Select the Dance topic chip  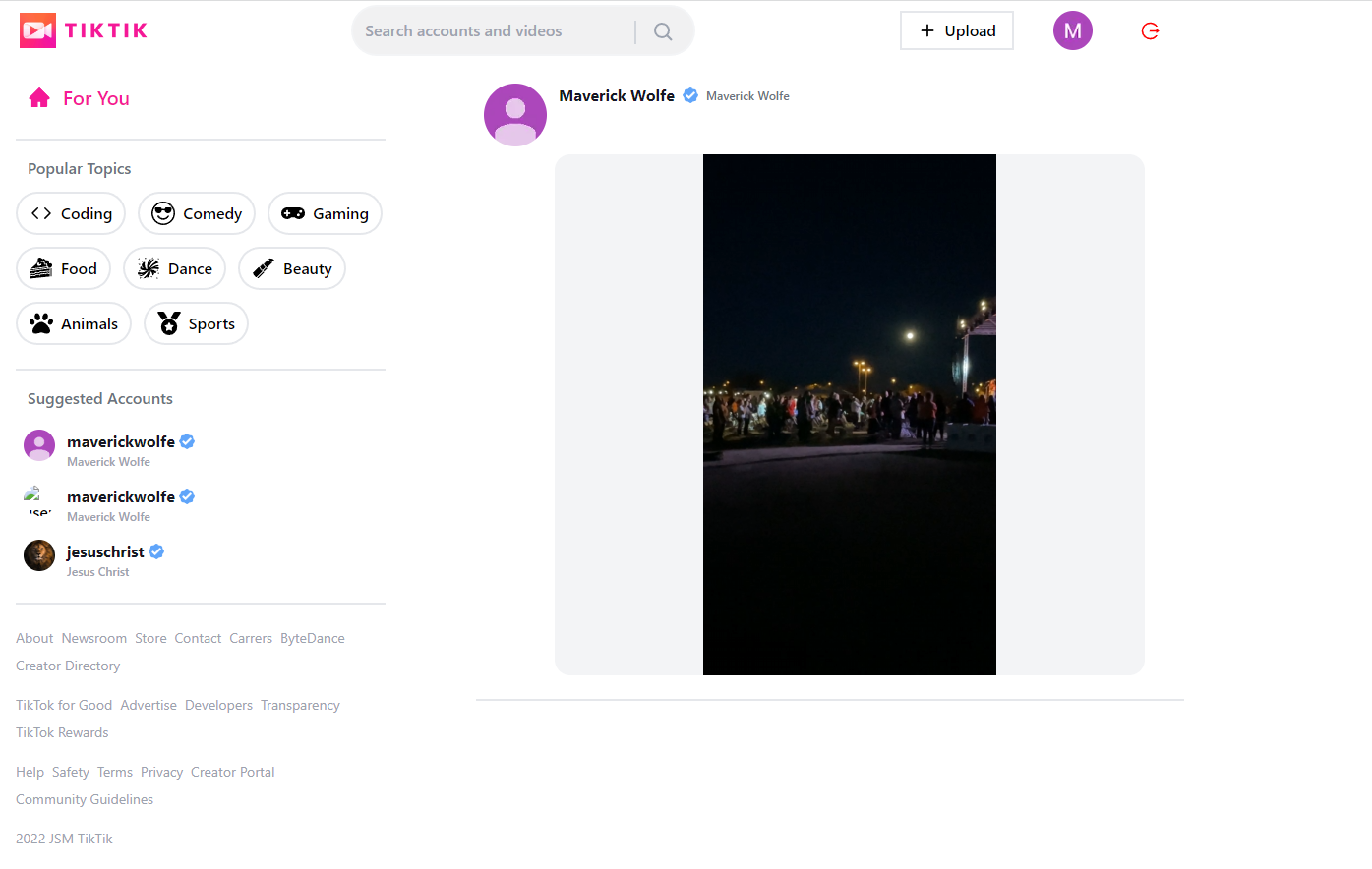coord(175,268)
